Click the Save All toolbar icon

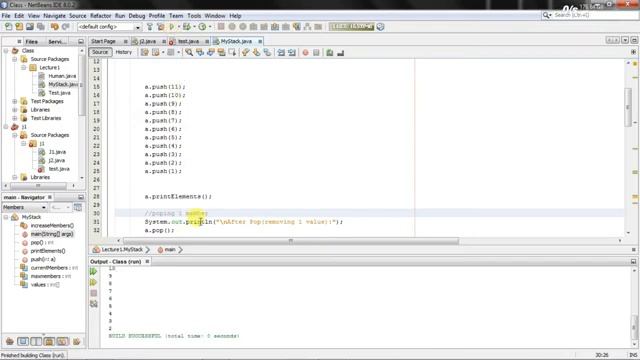click(41, 27)
